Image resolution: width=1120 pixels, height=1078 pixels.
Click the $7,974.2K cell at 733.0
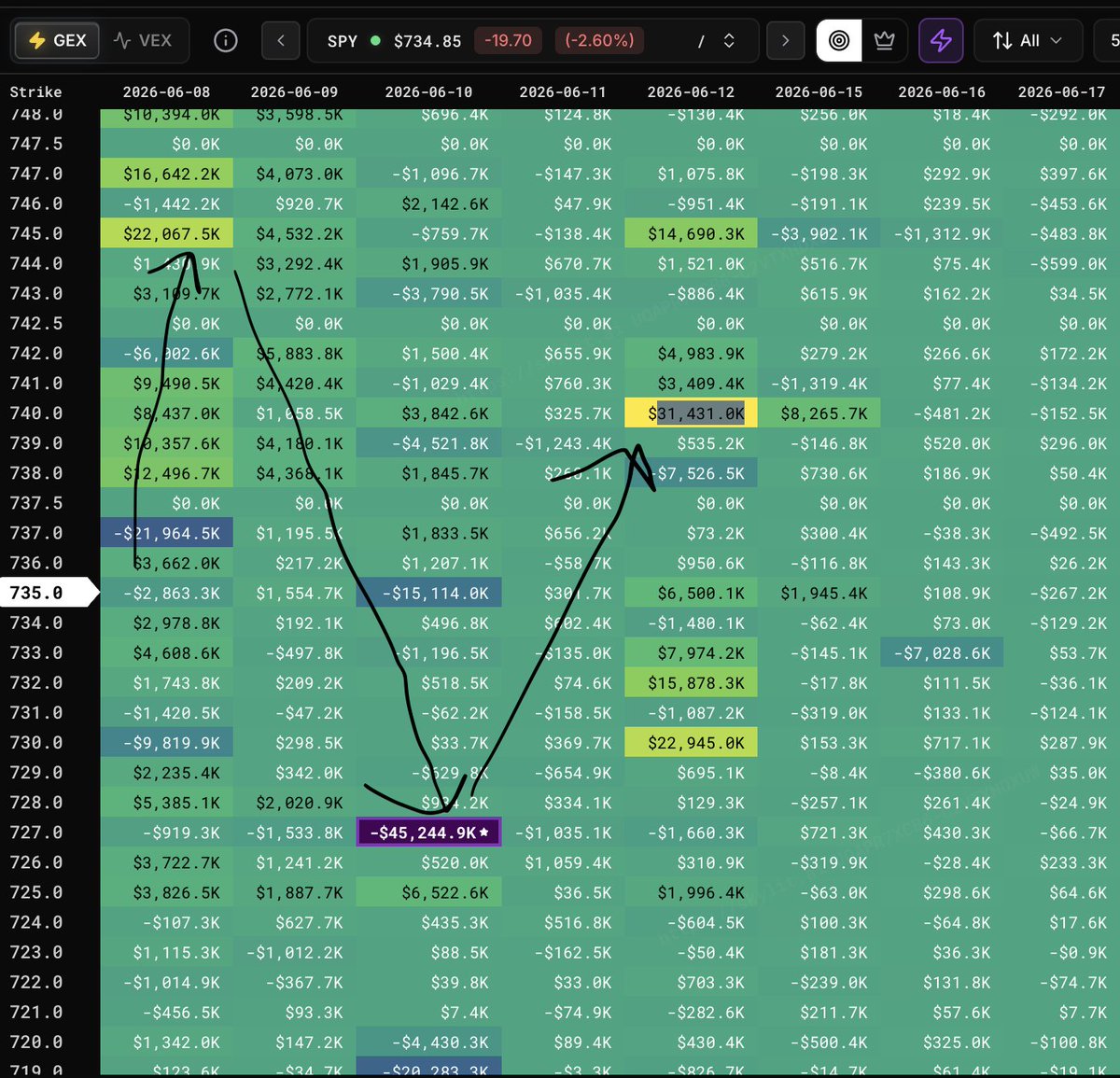coord(691,653)
